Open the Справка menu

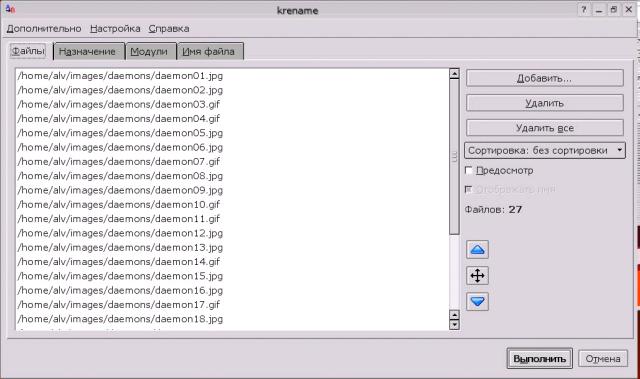[169, 29]
